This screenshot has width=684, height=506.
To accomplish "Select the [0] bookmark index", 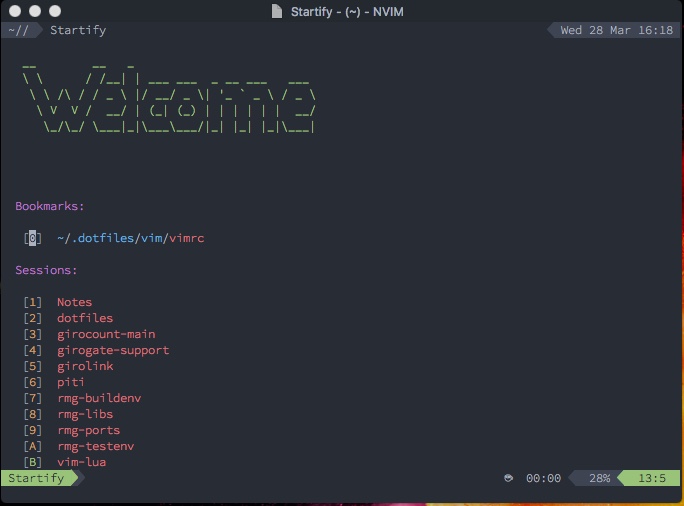I will [33, 238].
